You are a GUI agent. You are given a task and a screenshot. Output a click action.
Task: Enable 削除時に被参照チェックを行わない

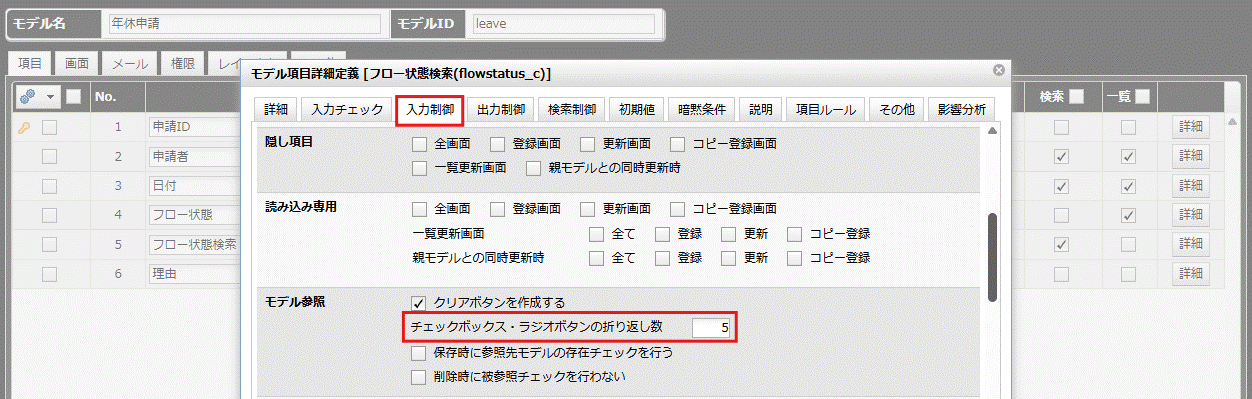pos(419,377)
